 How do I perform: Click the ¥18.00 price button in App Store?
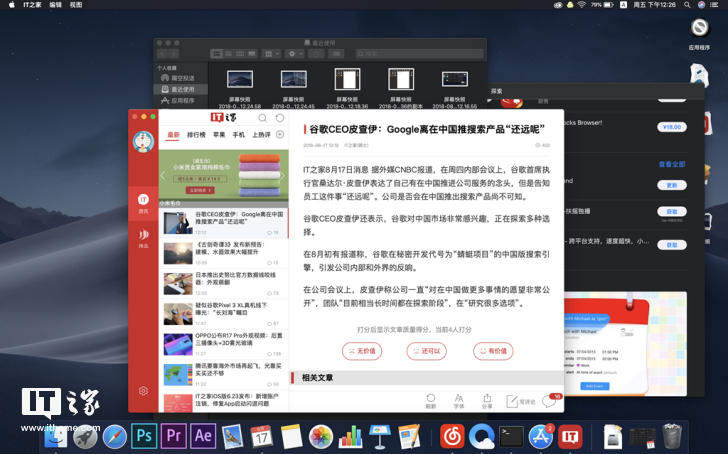671,127
